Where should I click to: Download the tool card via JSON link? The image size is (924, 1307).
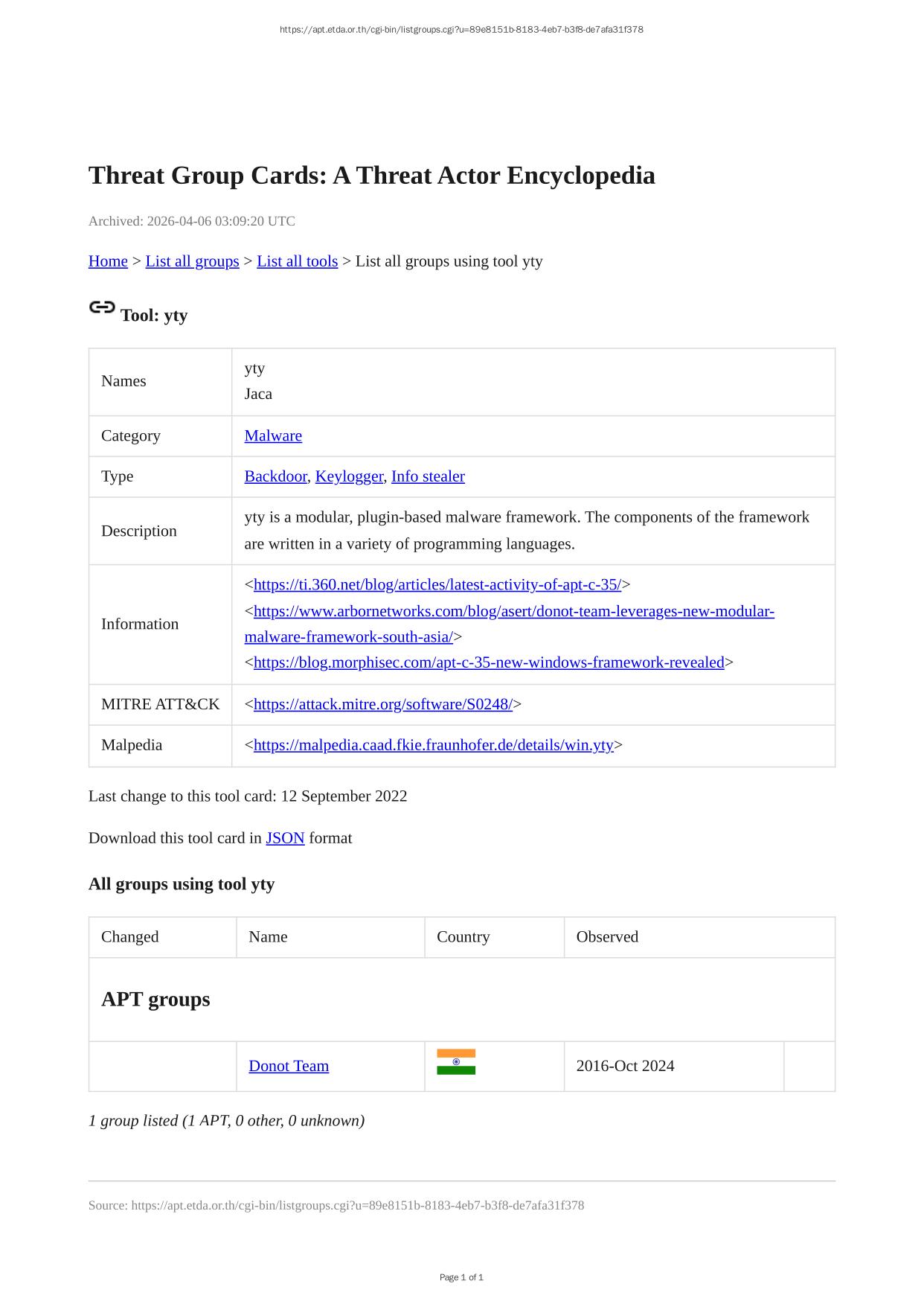click(x=285, y=838)
